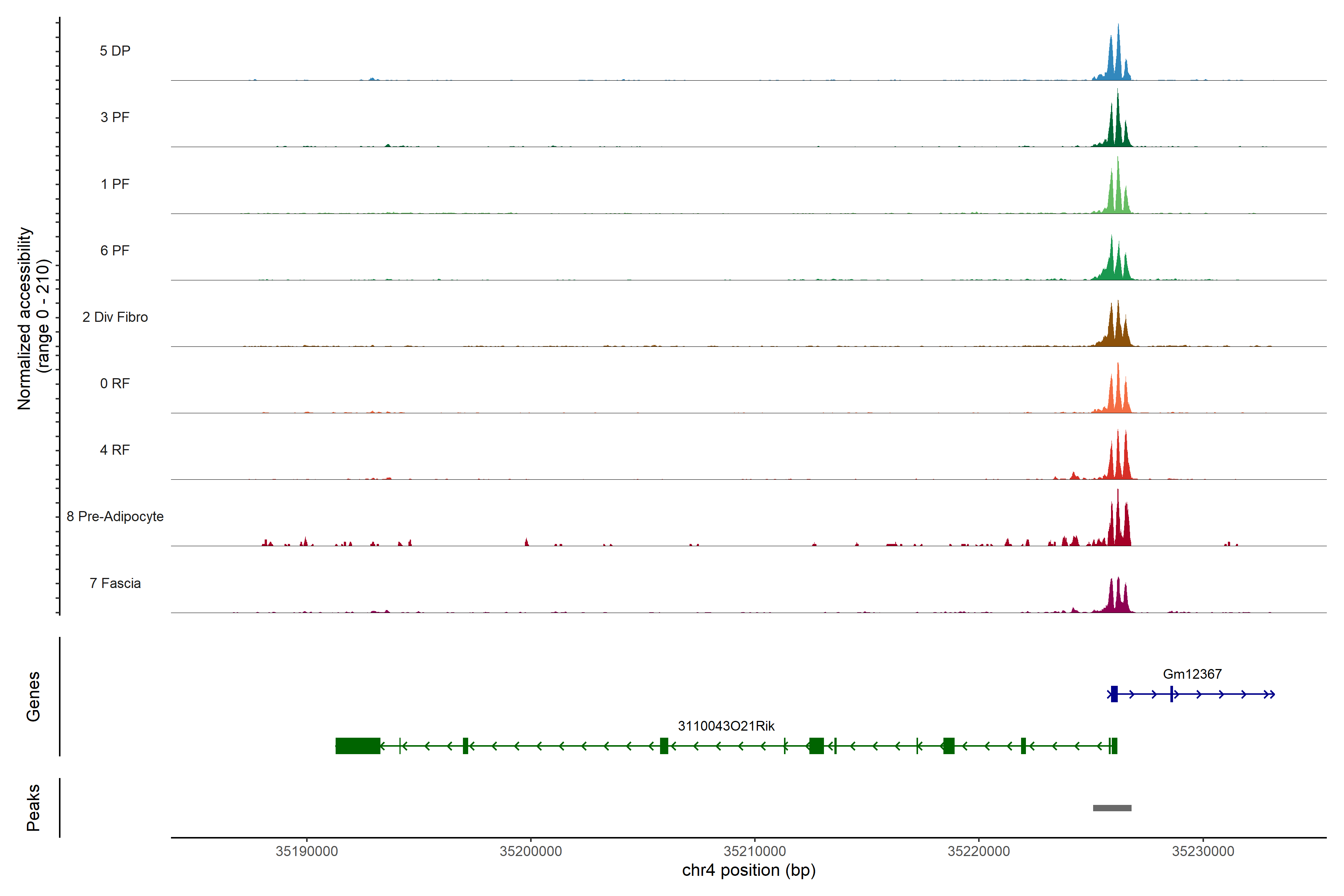Click the blue Gm12367 first exon block
This screenshot has height=896, width=1344.
pyautogui.click(x=1114, y=694)
